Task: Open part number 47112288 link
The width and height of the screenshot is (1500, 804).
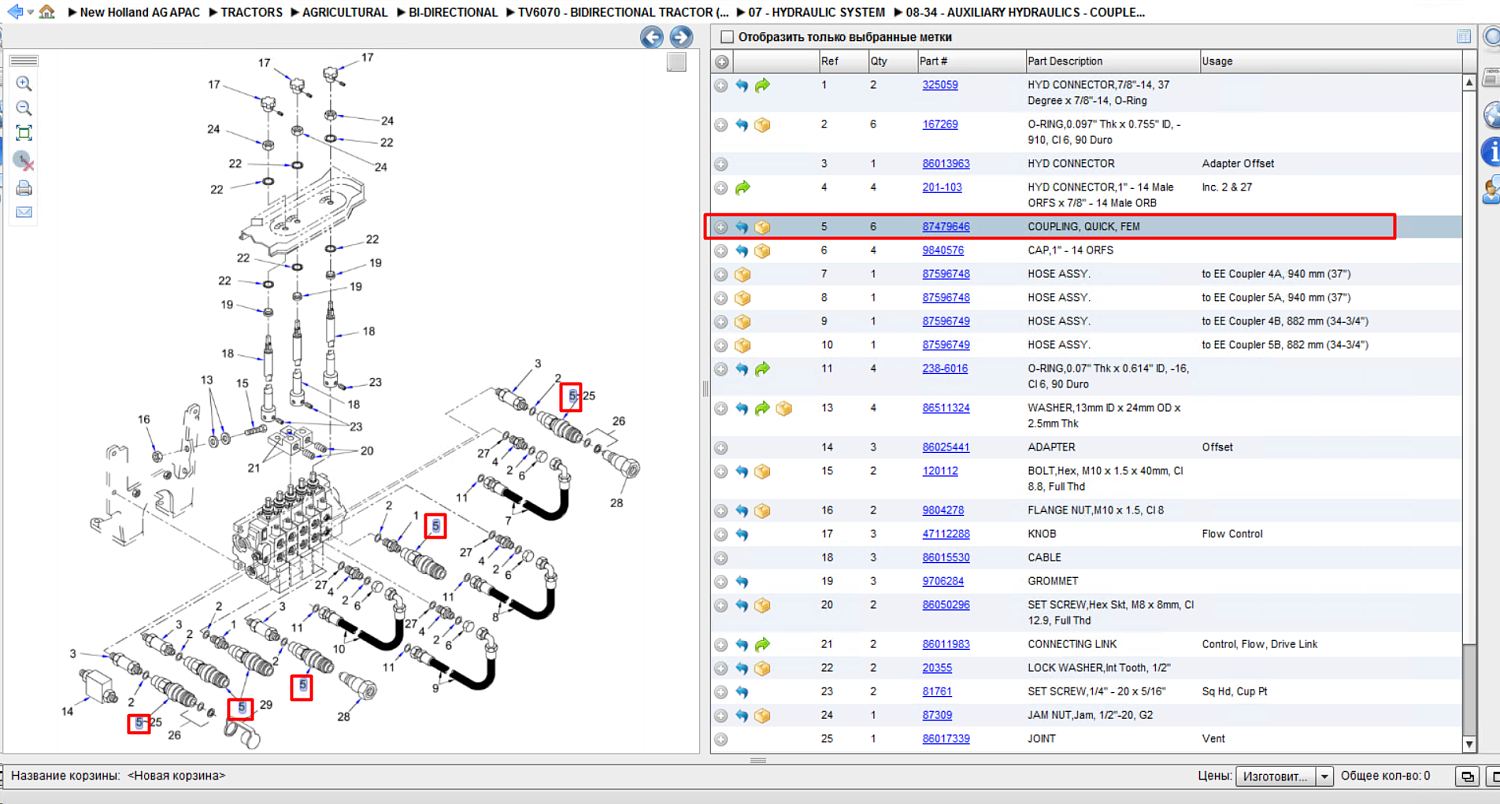Action: [946, 534]
